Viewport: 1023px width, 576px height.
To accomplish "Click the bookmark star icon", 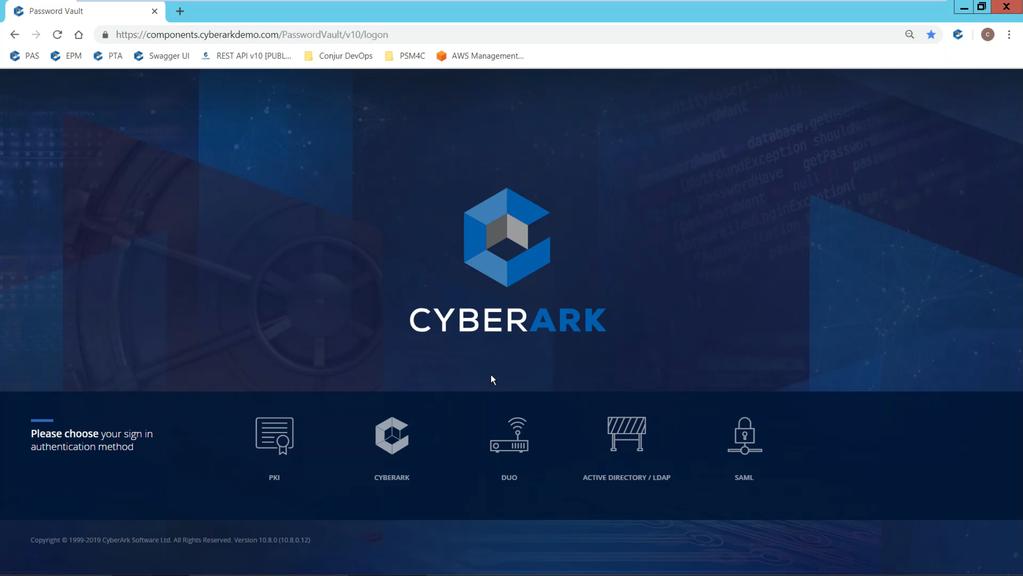I will coord(931,35).
